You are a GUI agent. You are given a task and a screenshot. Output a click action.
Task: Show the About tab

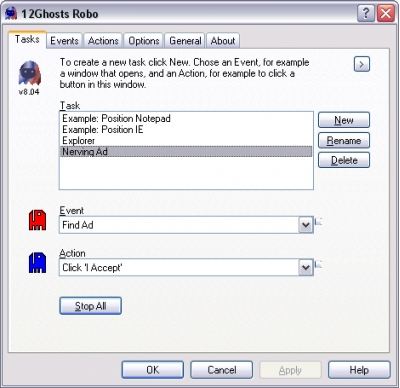coord(223,41)
